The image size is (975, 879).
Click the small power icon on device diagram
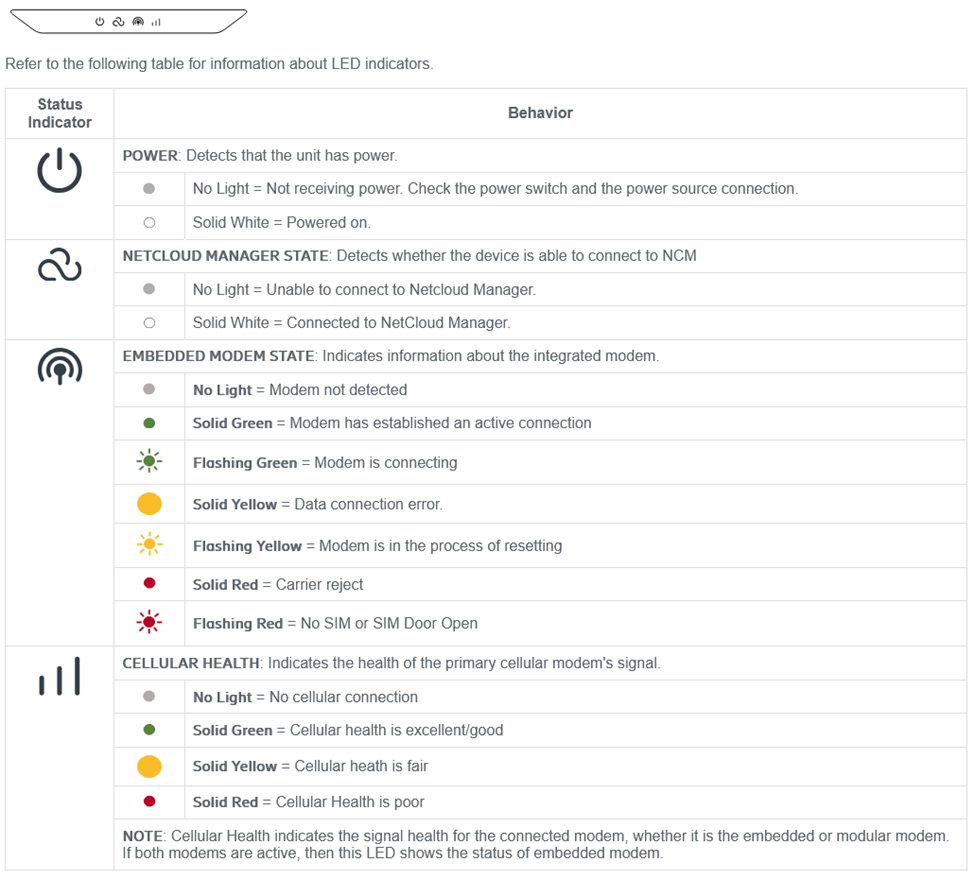pyautogui.click(x=100, y=21)
